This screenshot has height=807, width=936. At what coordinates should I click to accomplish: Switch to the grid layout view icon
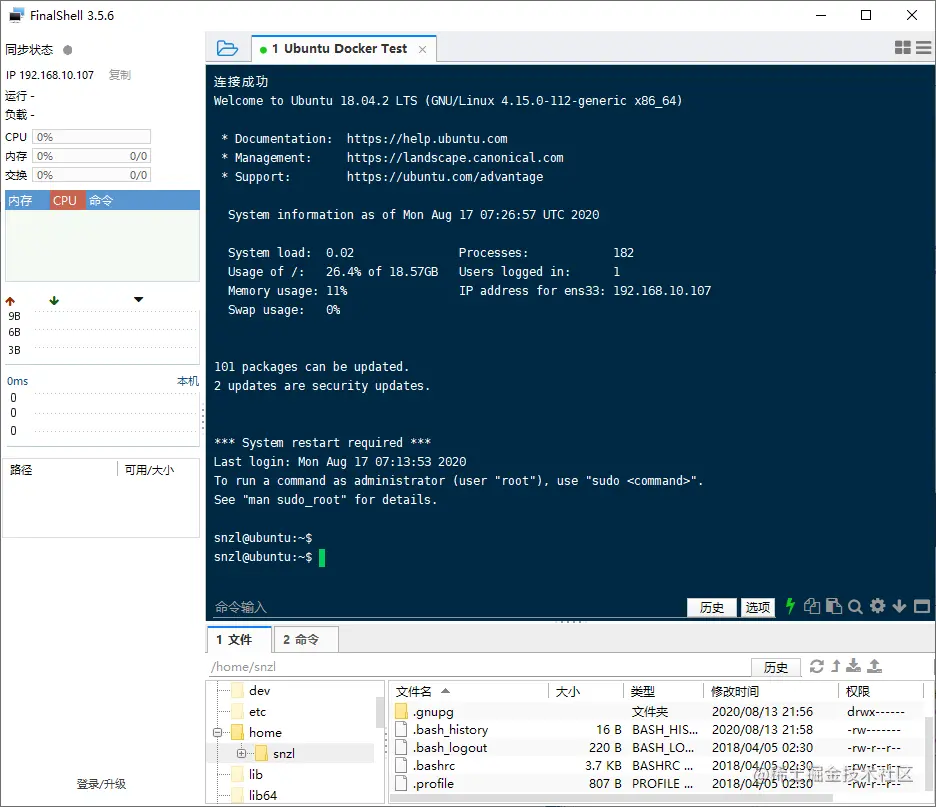tap(903, 48)
